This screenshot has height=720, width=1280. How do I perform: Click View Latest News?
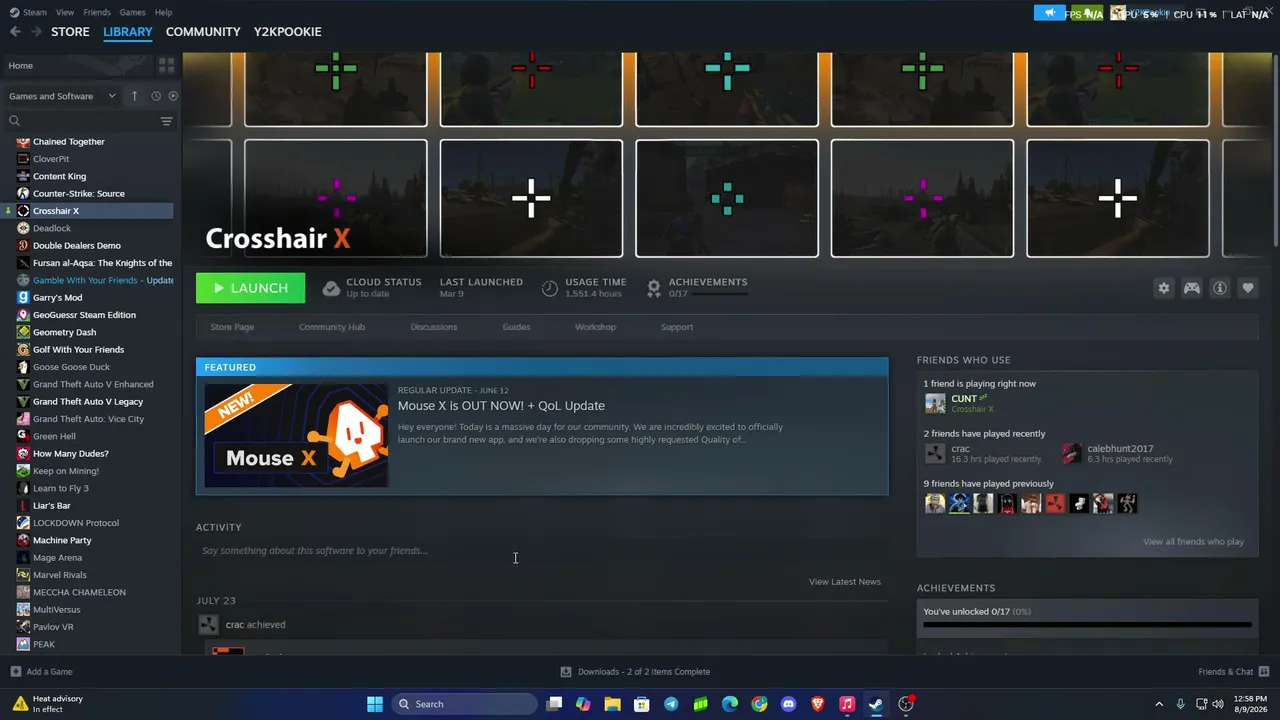(x=845, y=582)
